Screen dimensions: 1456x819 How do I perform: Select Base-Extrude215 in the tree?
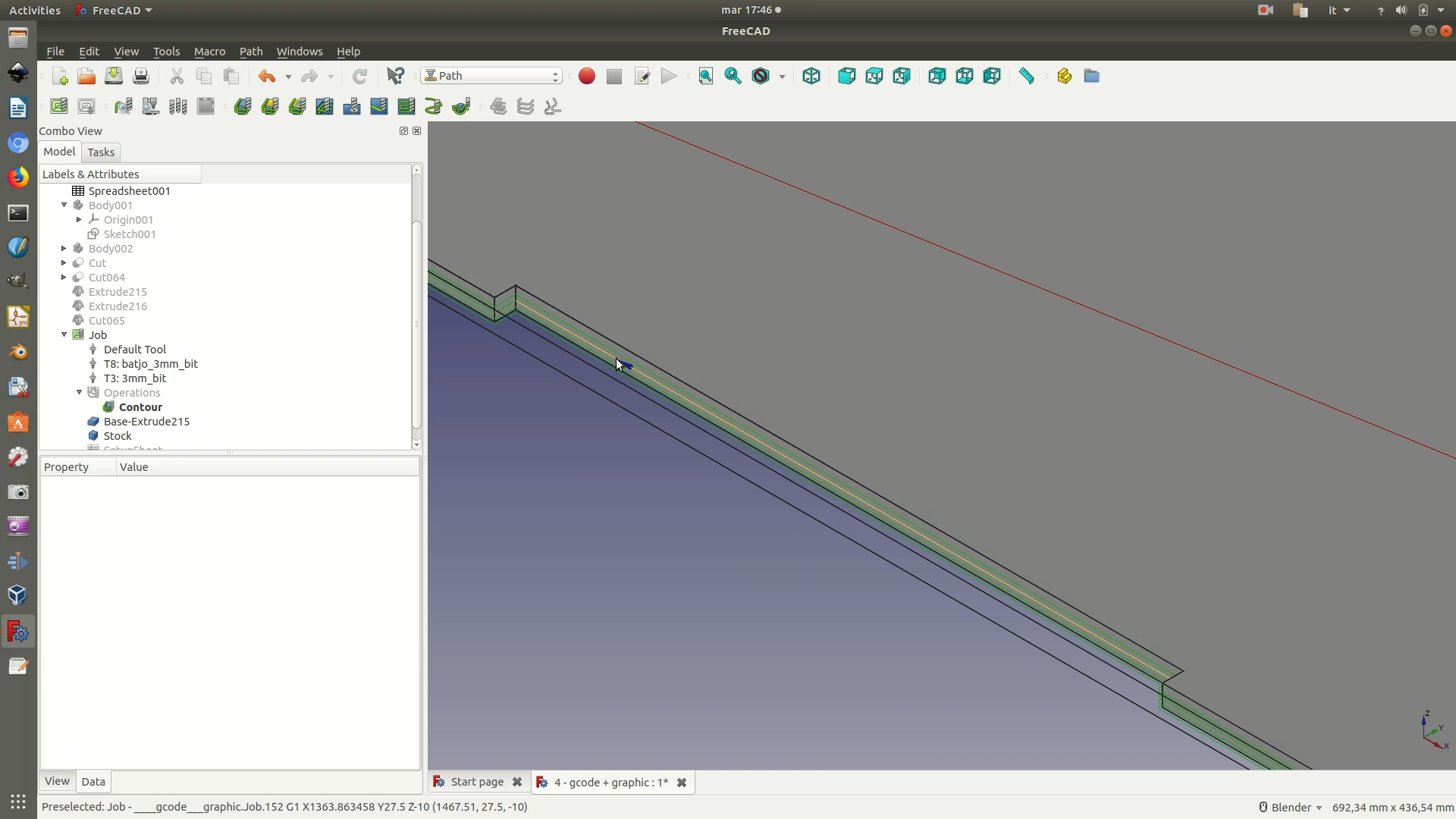coord(146,422)
